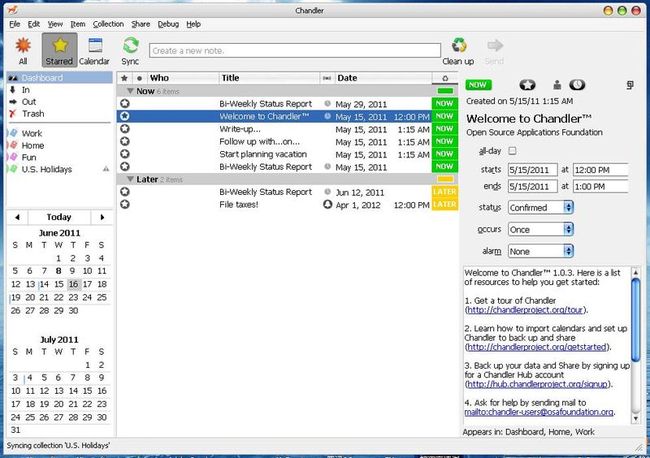Open the chandlerproject.org/getstarted link
Image resolution: width=650 pixels, height=458 pixels.
pos(537,347)
